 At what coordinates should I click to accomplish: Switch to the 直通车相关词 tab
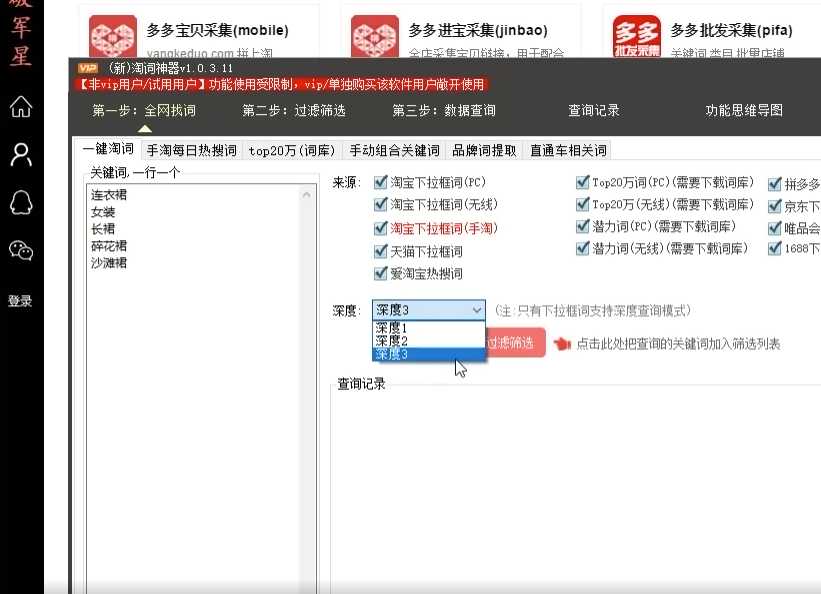point(568,151)
